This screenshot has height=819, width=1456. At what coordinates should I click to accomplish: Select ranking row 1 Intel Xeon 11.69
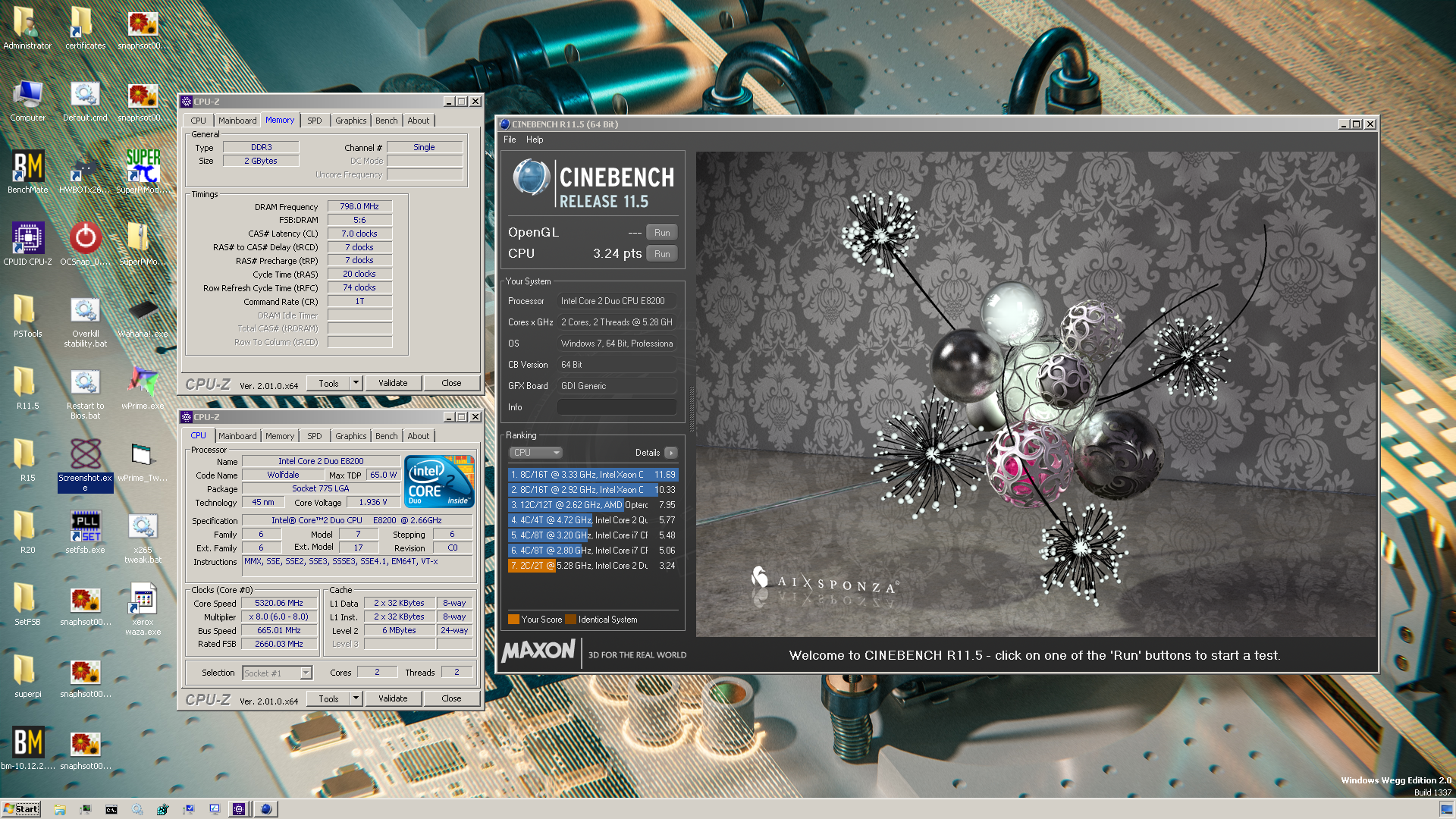pos(593,475)
